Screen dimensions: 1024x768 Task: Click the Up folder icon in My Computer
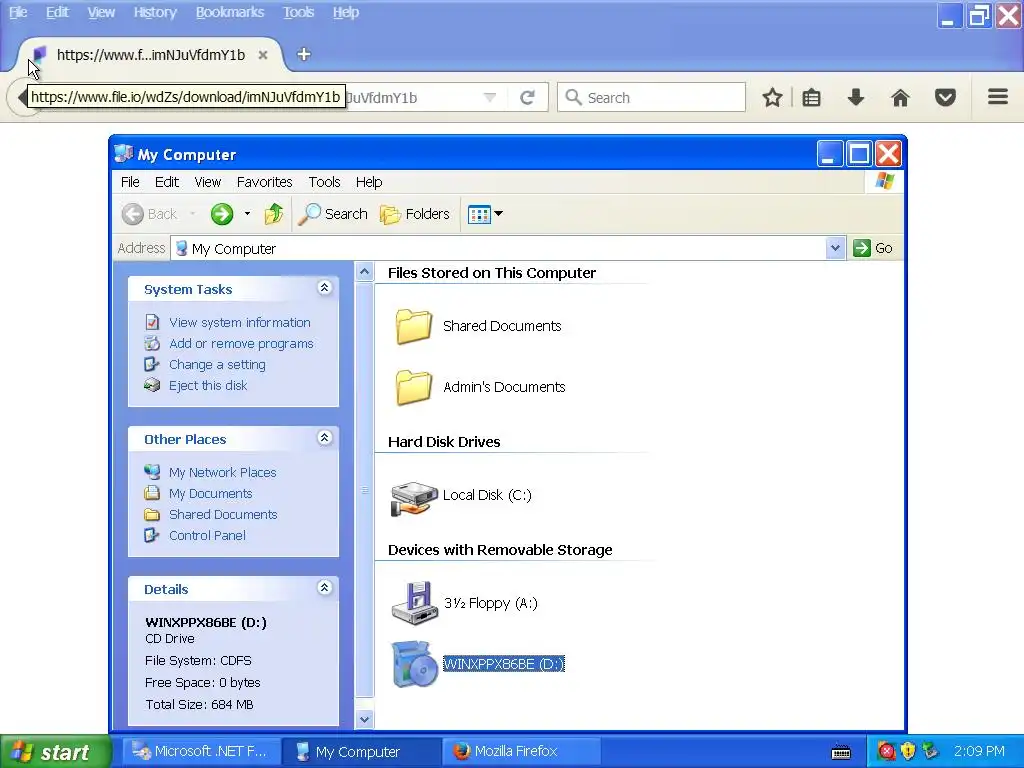click(274, 214)
